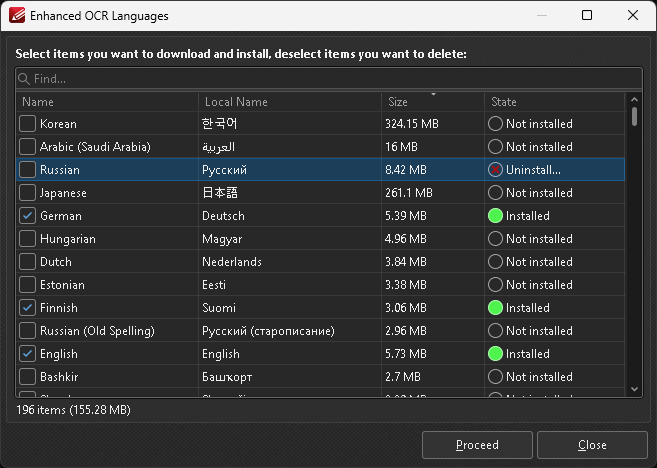
Task: Click the '2.7 MB' size cell
Action: [x=433, y=377]
